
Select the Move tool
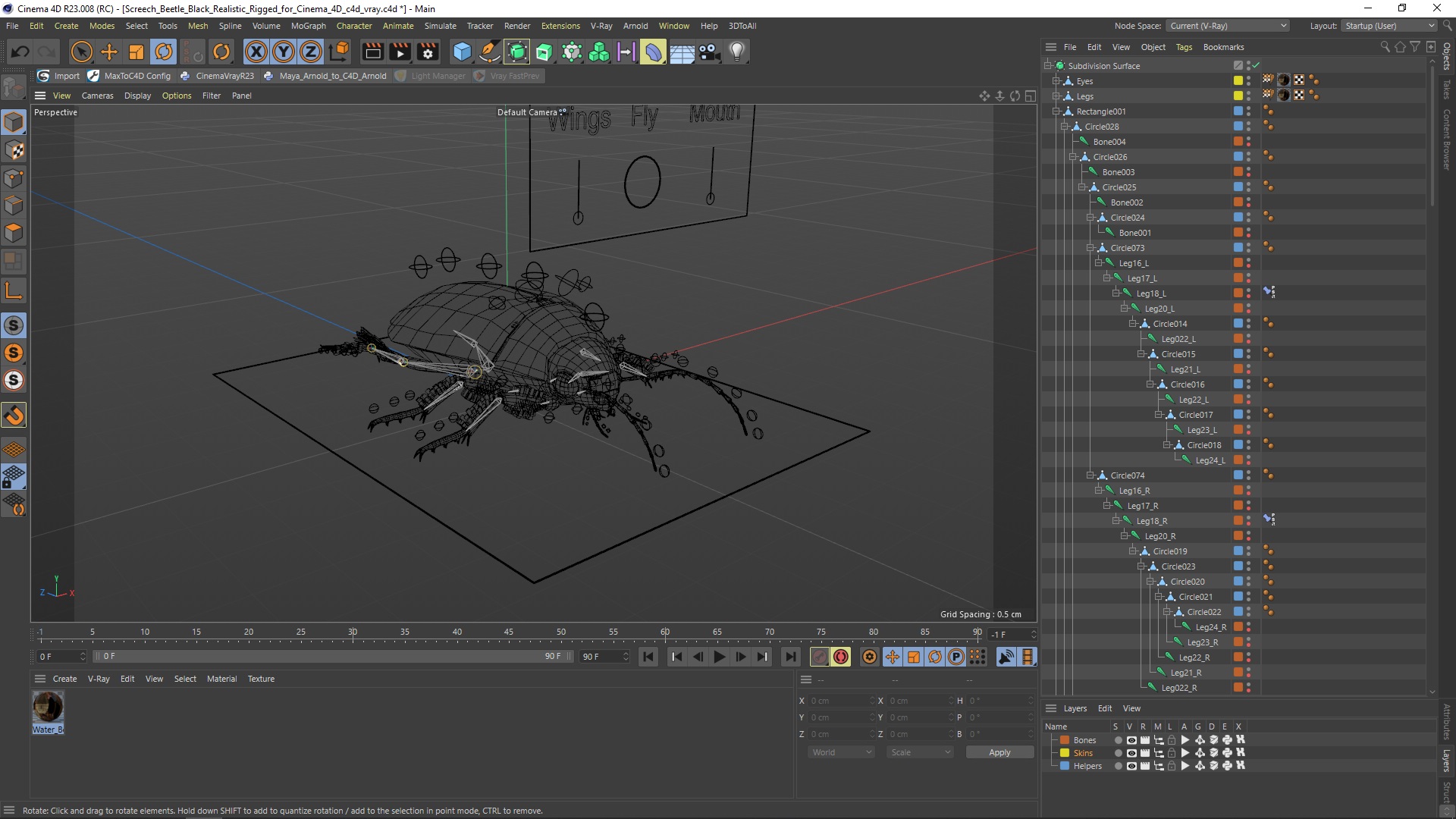click(x=109, y=52)
